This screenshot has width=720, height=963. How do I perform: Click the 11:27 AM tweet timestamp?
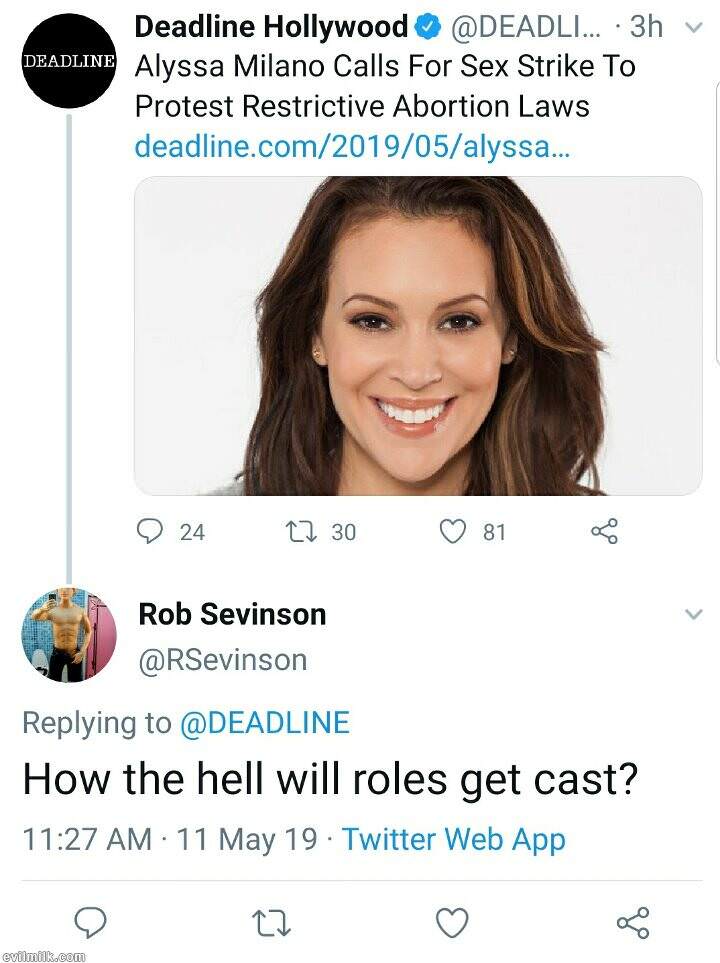[87, 839]
